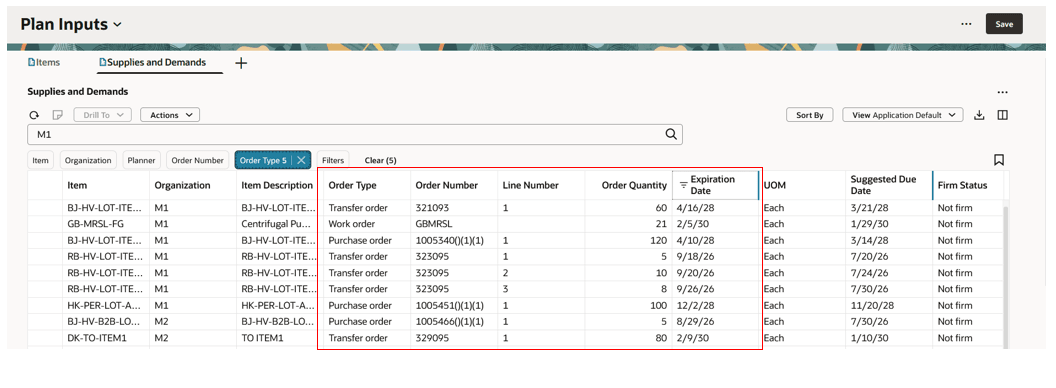Click the Firm Status column header
The width and height of the screenshot is (1056, 388).
coord(968,185)
